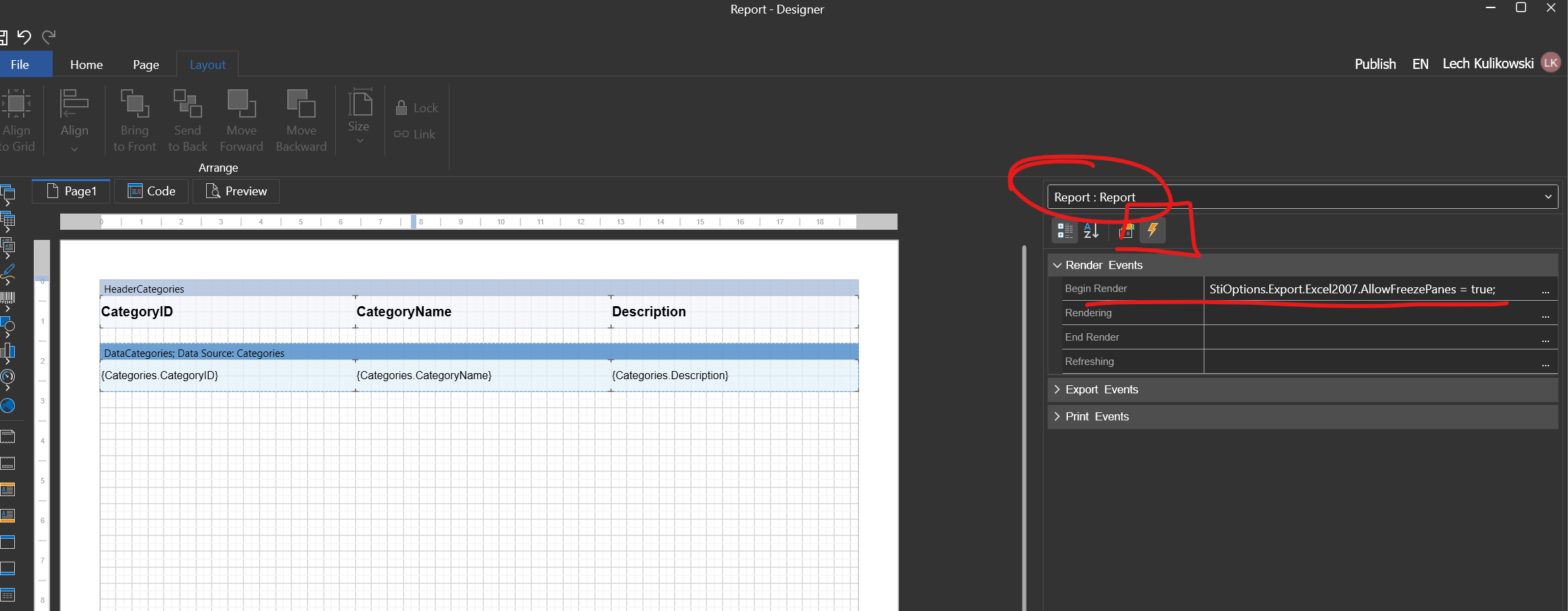This screenshot has height=611, width=1568.
Task: Expand the Export Events group
Action: tap(1058, 389)
